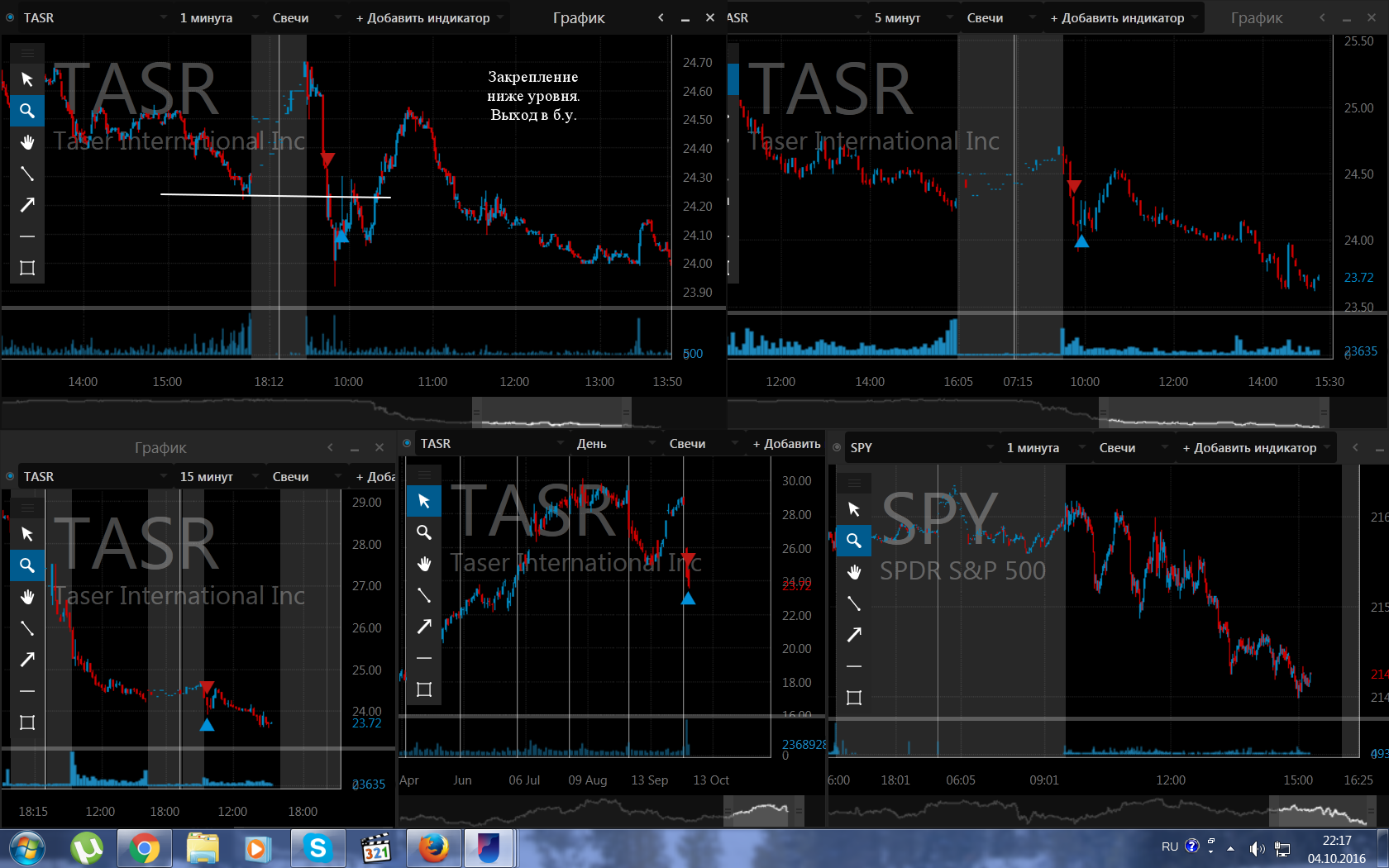This screenshot has height=868, width=1389.
Task: Open the 'Свечи' chart type dropdown in top-left chart
Action: point(306,17)
